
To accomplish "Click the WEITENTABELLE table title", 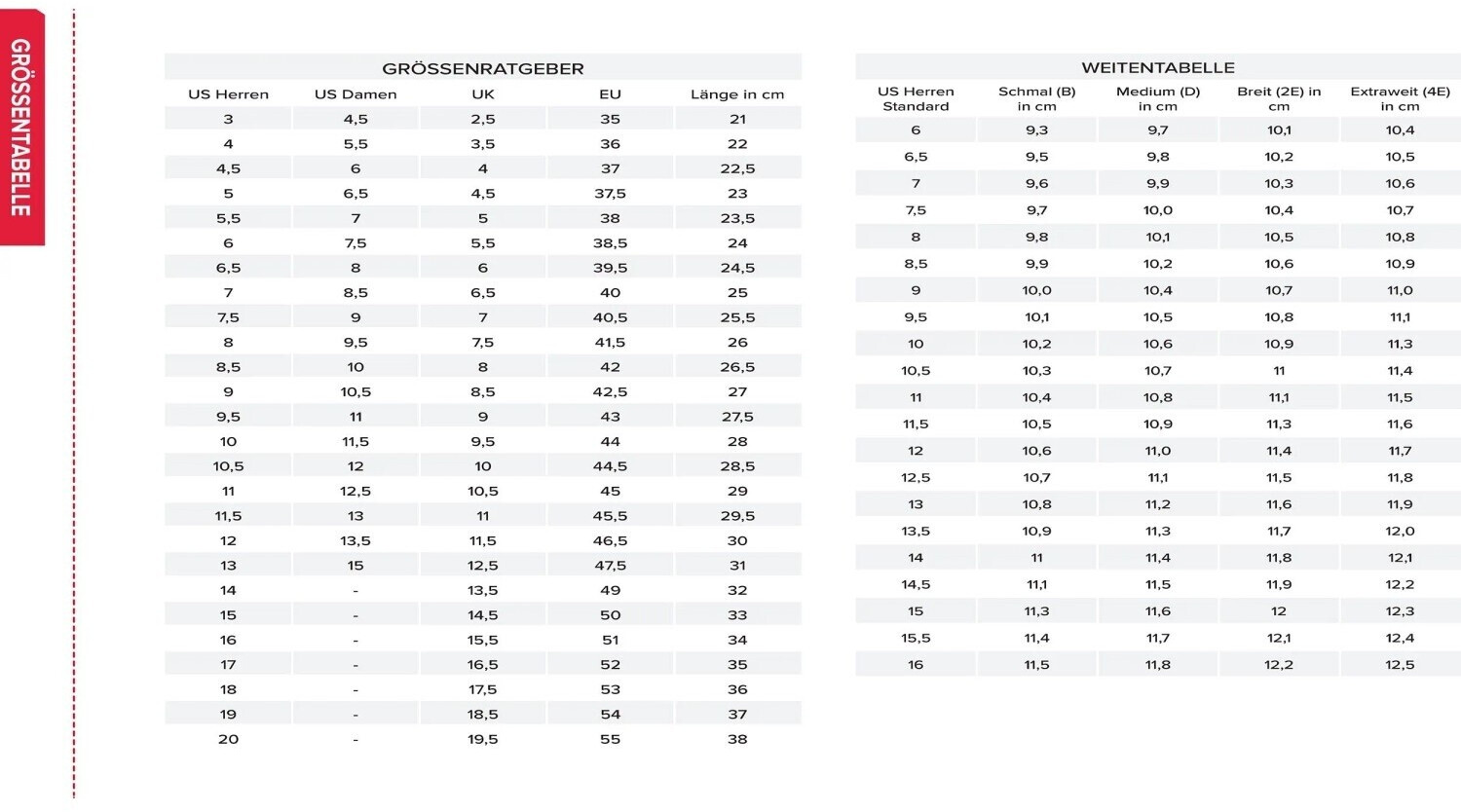I will click(x=1158, y=68).
